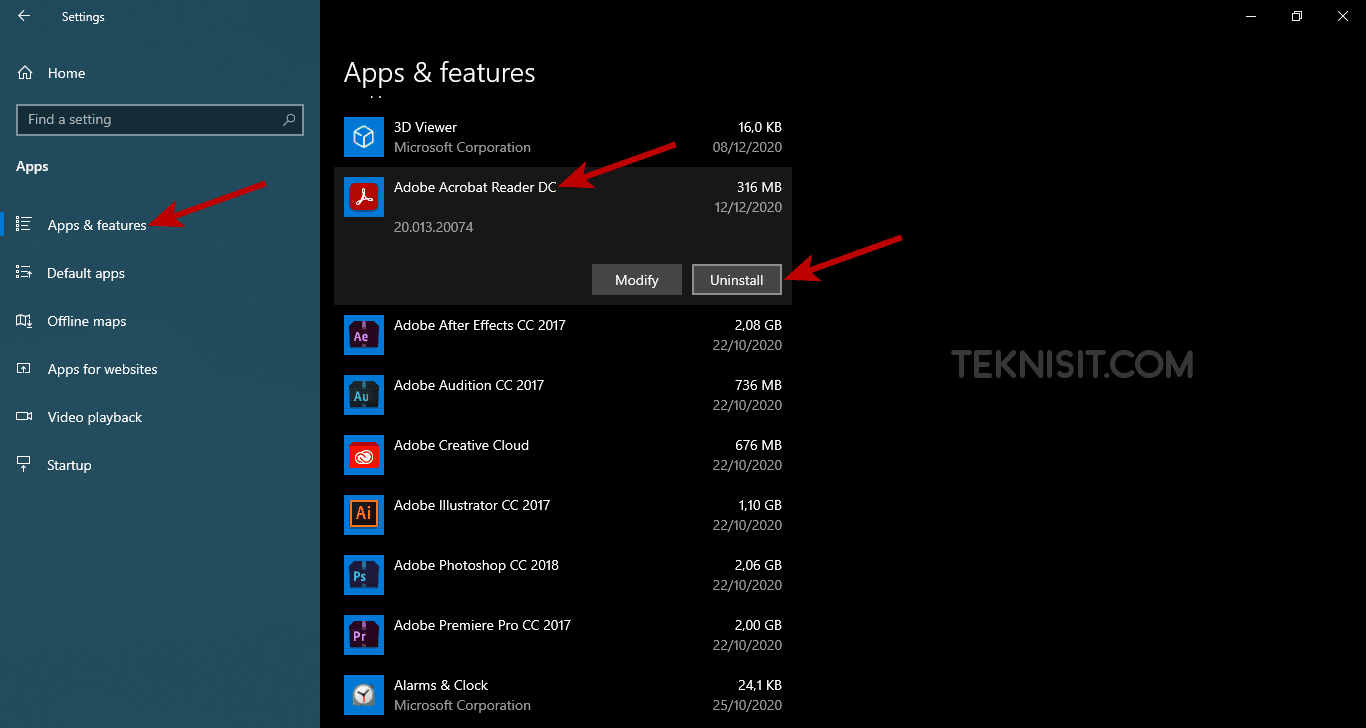Click the Home icon in sidebar

pyautogui.click(x=24, y=73)
